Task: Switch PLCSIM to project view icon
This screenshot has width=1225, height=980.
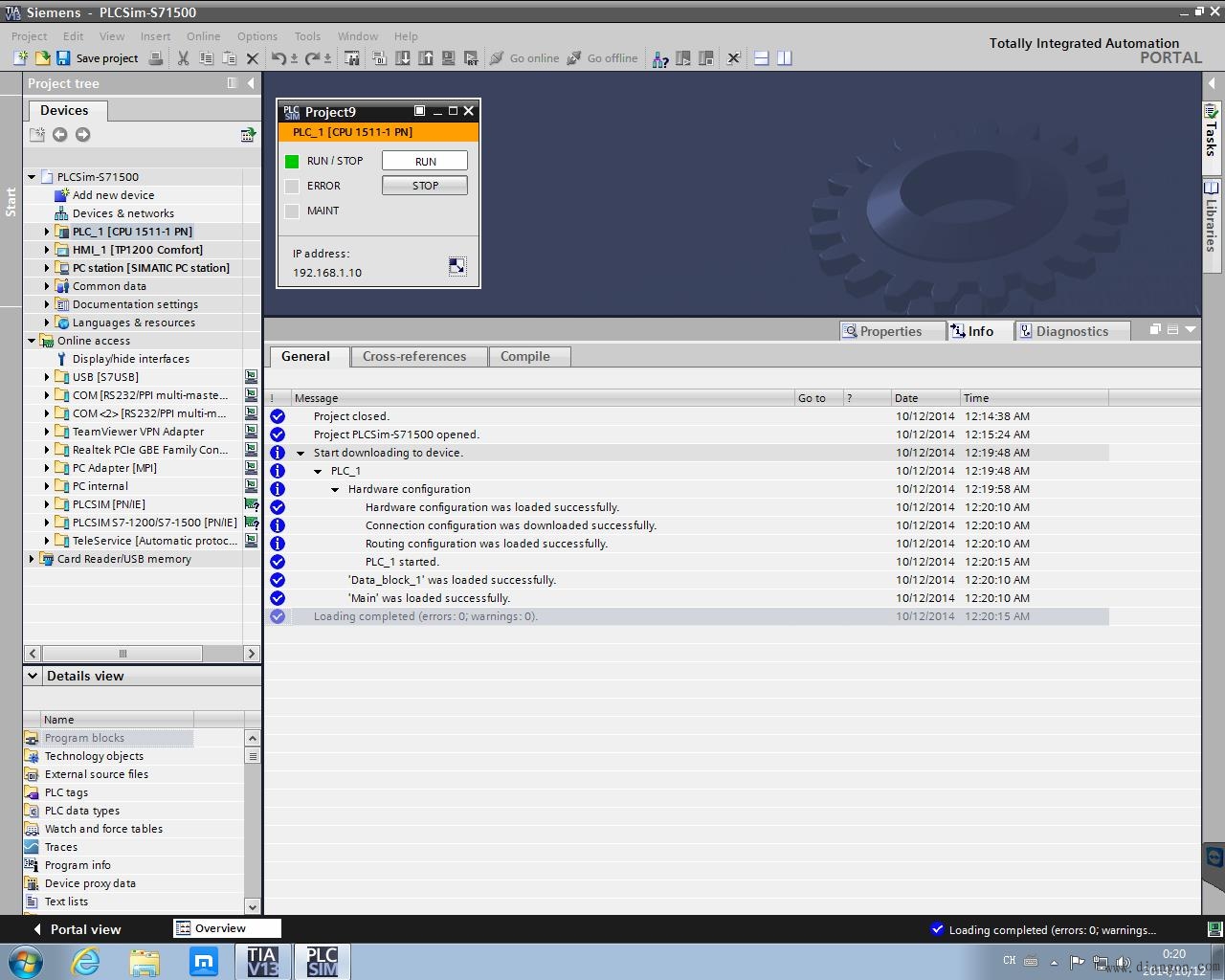Action: tap(457, 266)
